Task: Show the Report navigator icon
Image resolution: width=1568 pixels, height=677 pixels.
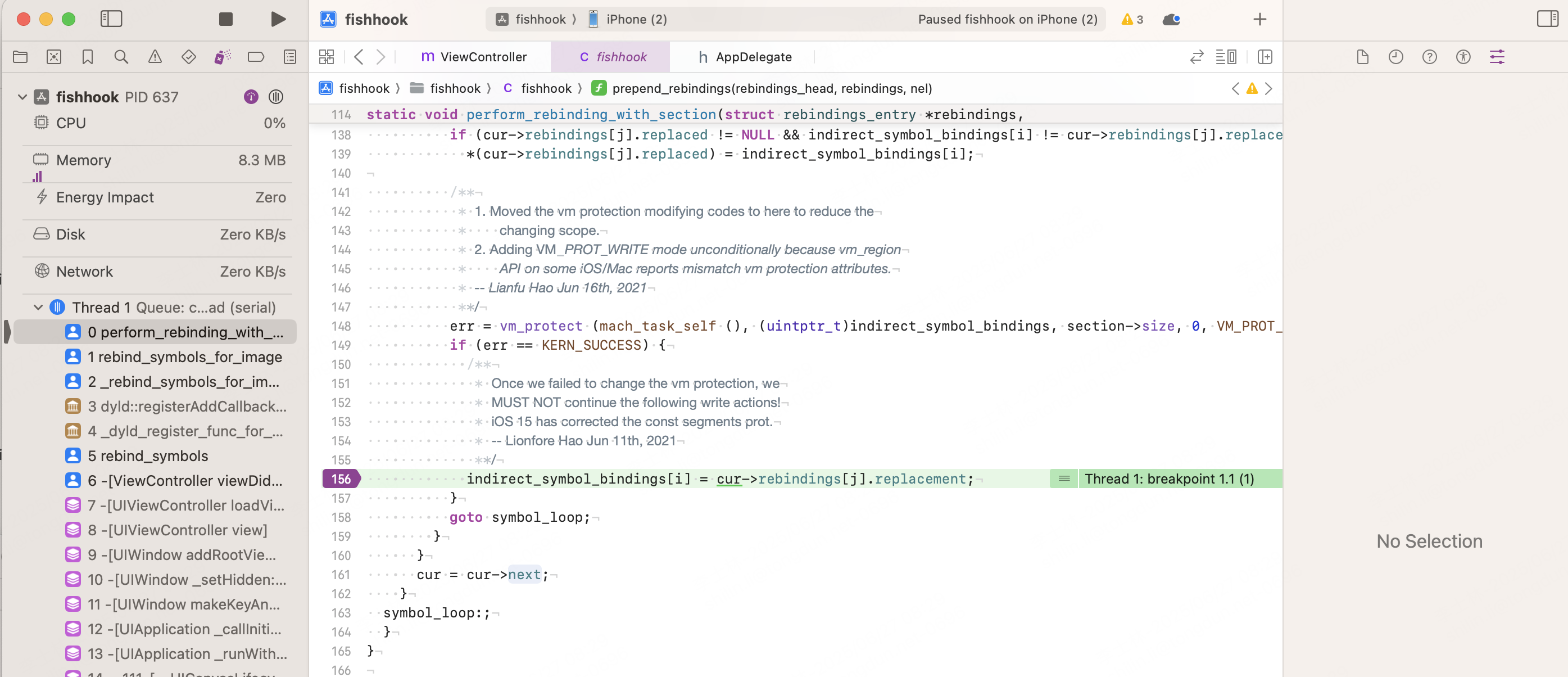Action: (x=290, y=57)
